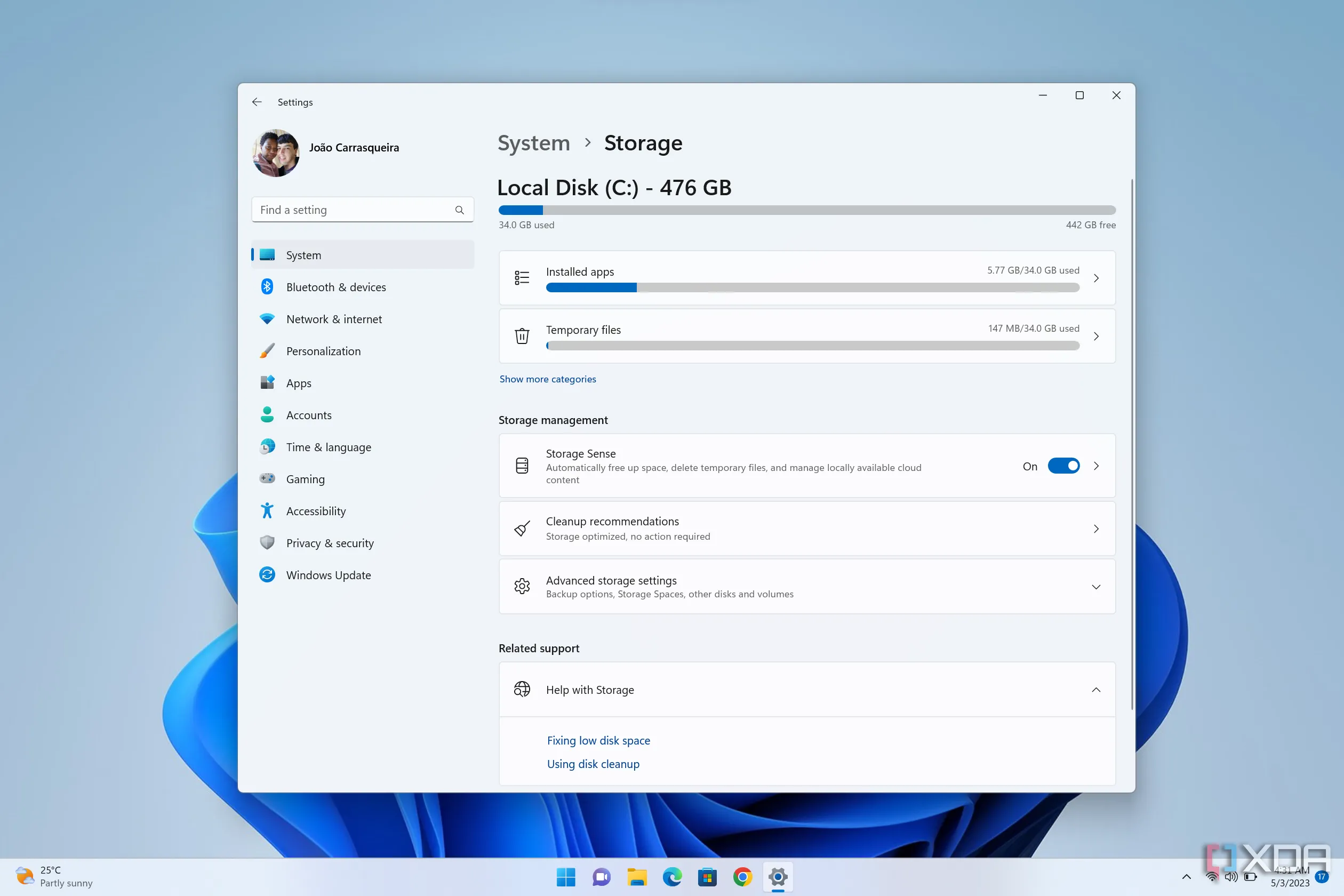Screen dimensions: 1344x896
Task: Select Windows Update in the sidebar
Action: point(328,575)
